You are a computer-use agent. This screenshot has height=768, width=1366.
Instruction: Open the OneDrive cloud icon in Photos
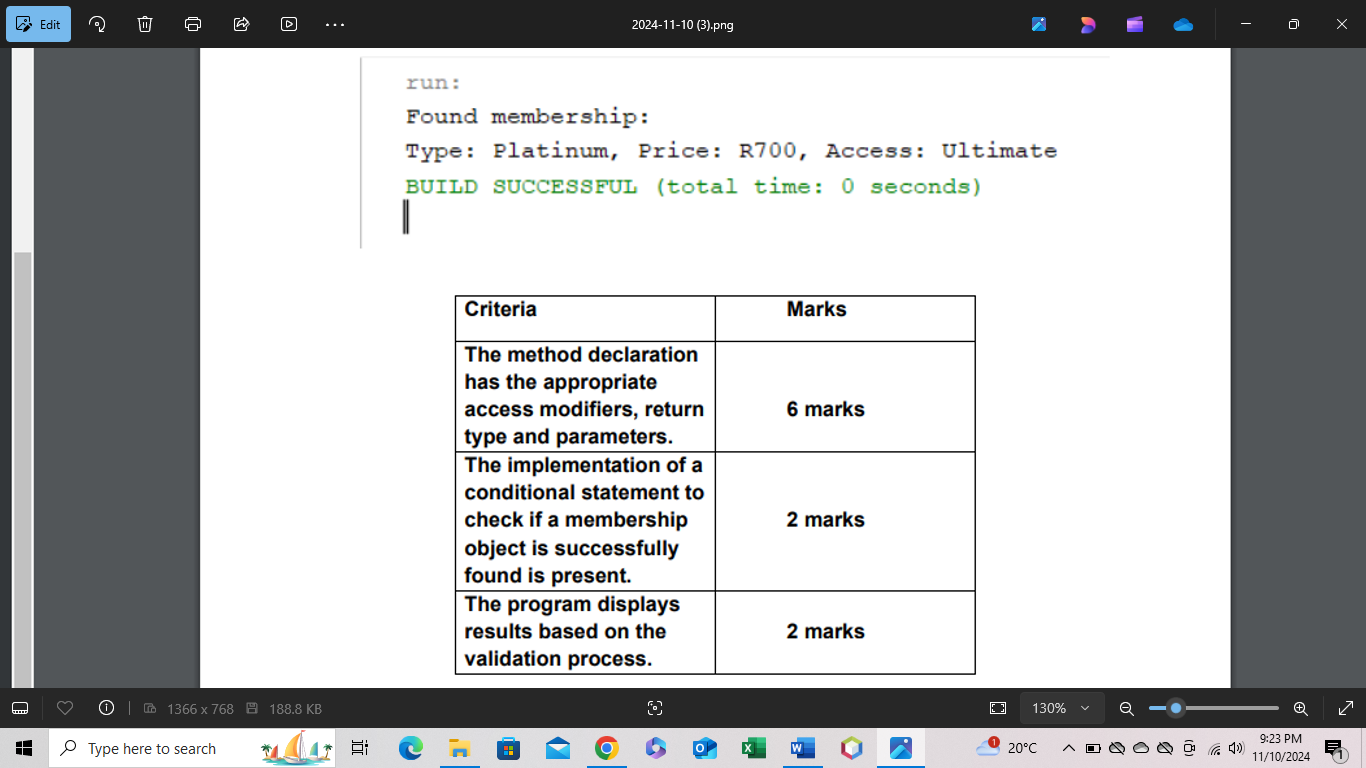click(x=1183, y=24)
